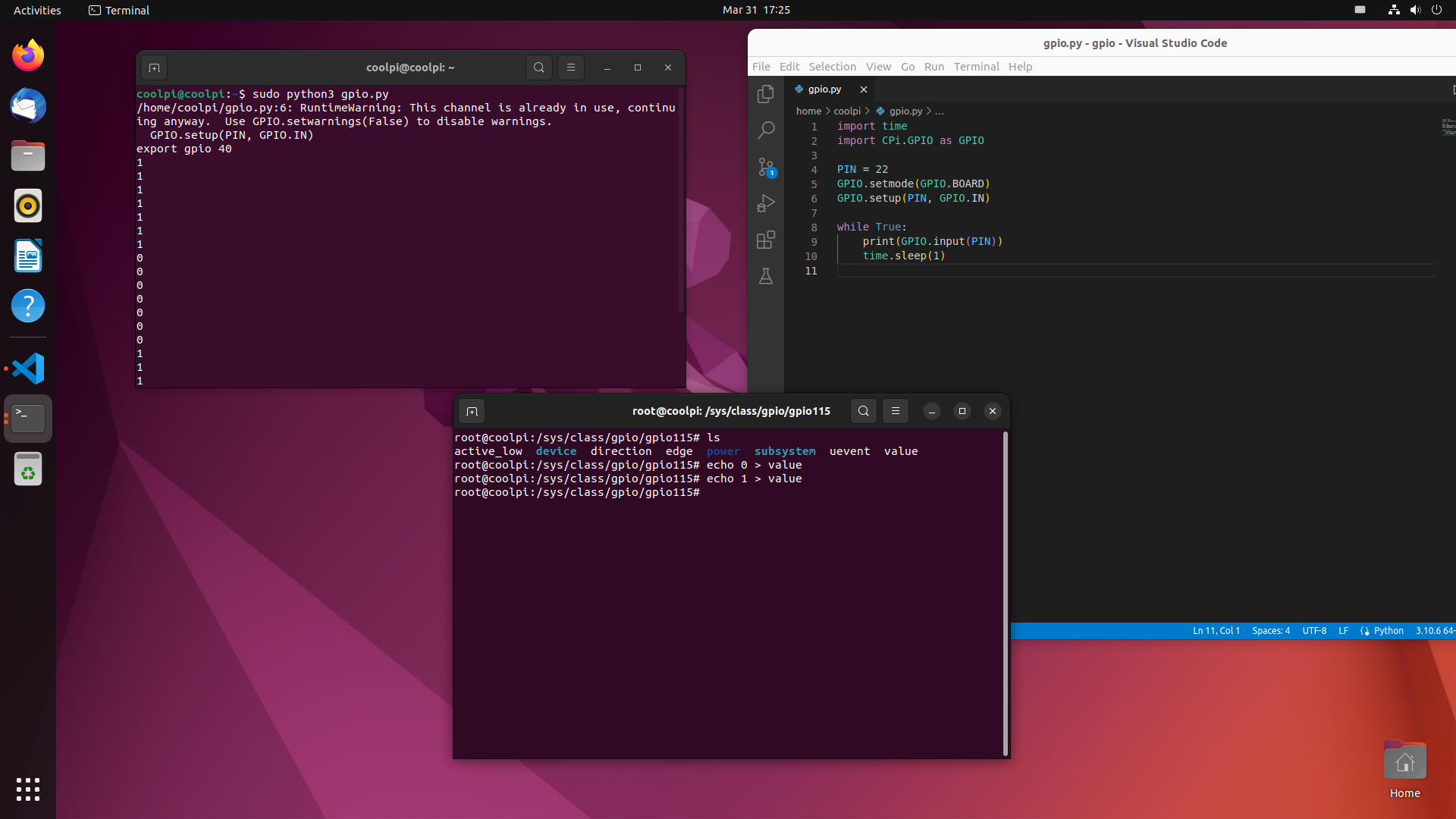
Task: Click scrollbar of coolpi@coolpi terminal
Action: click(681, 199)
